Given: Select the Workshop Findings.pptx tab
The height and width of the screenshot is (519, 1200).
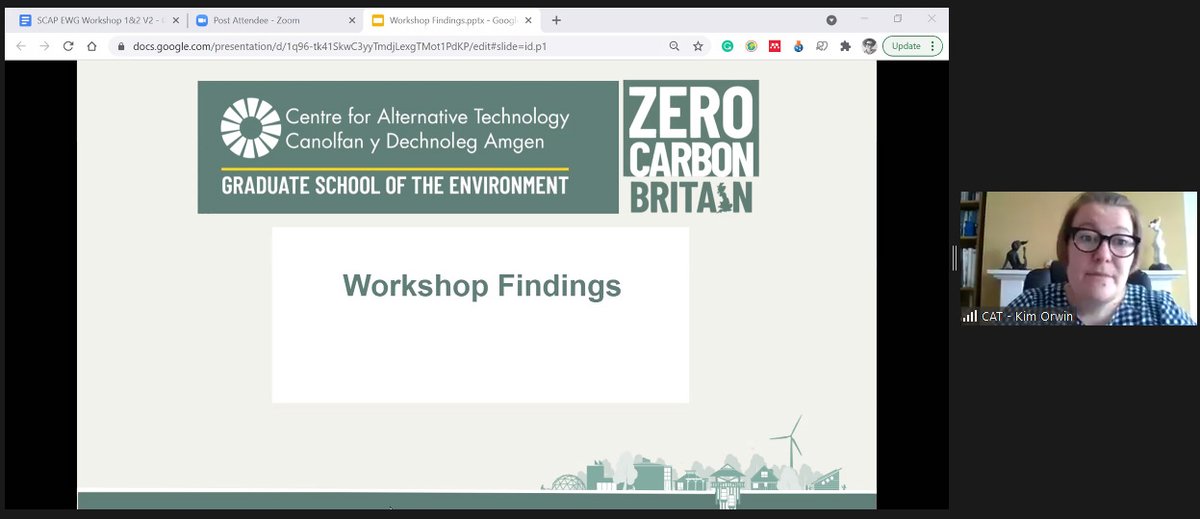Looking at the screenshot, I should [x=452, y=20].
